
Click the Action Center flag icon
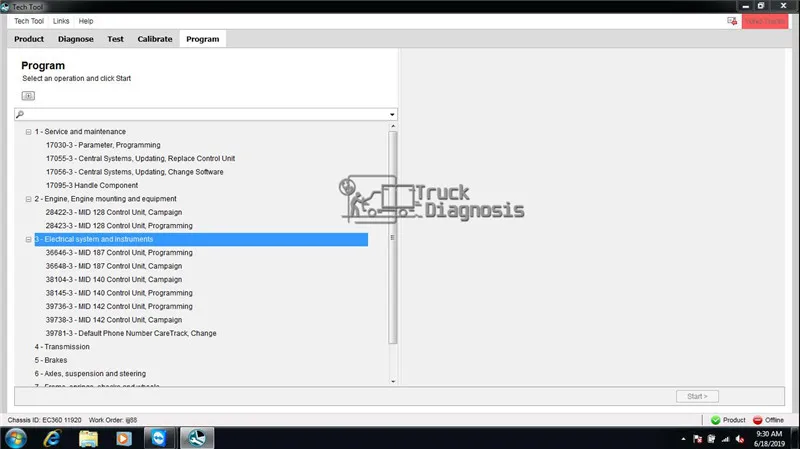697,439
